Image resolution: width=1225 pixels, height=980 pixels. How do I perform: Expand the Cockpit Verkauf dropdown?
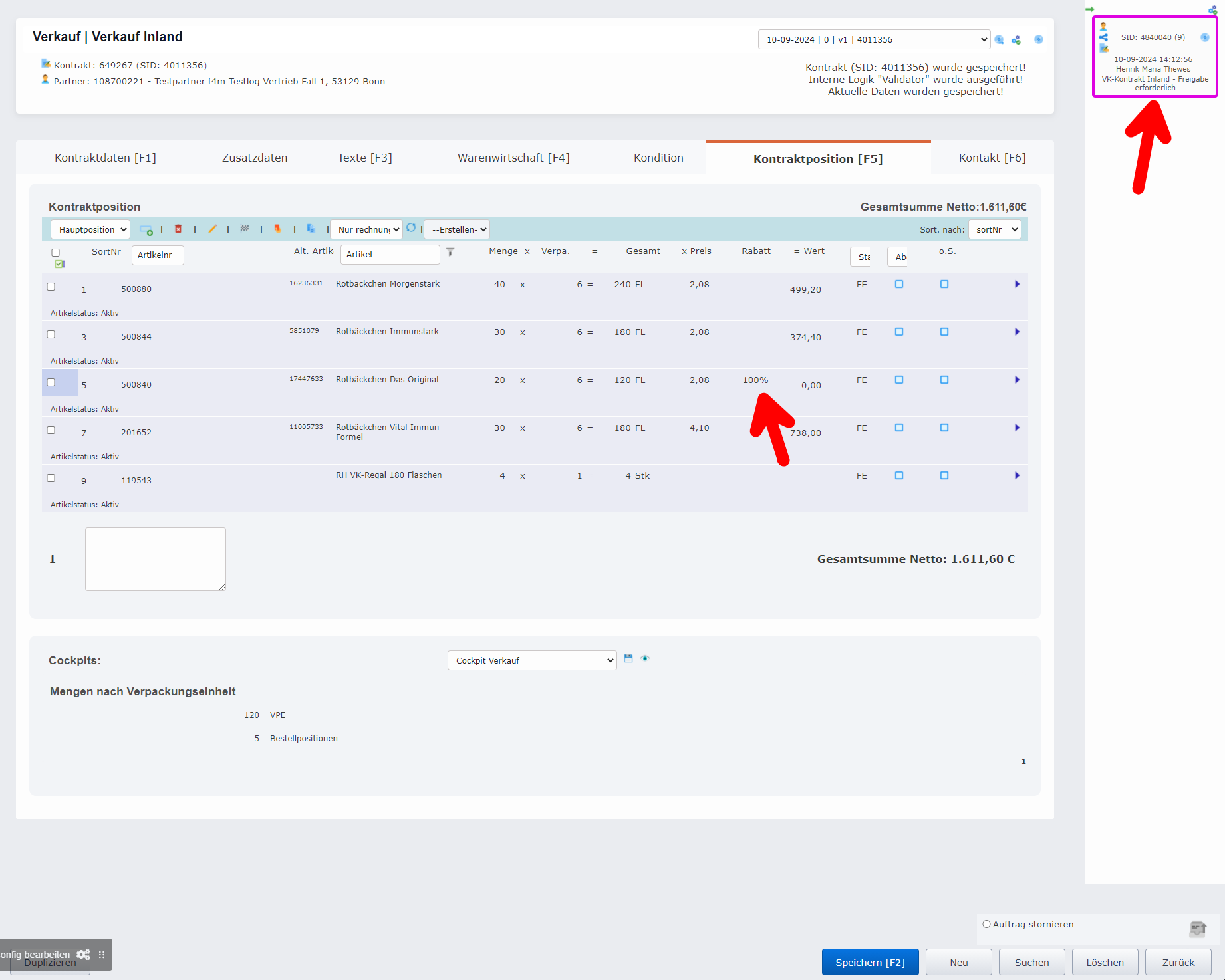tap(532, 660)
